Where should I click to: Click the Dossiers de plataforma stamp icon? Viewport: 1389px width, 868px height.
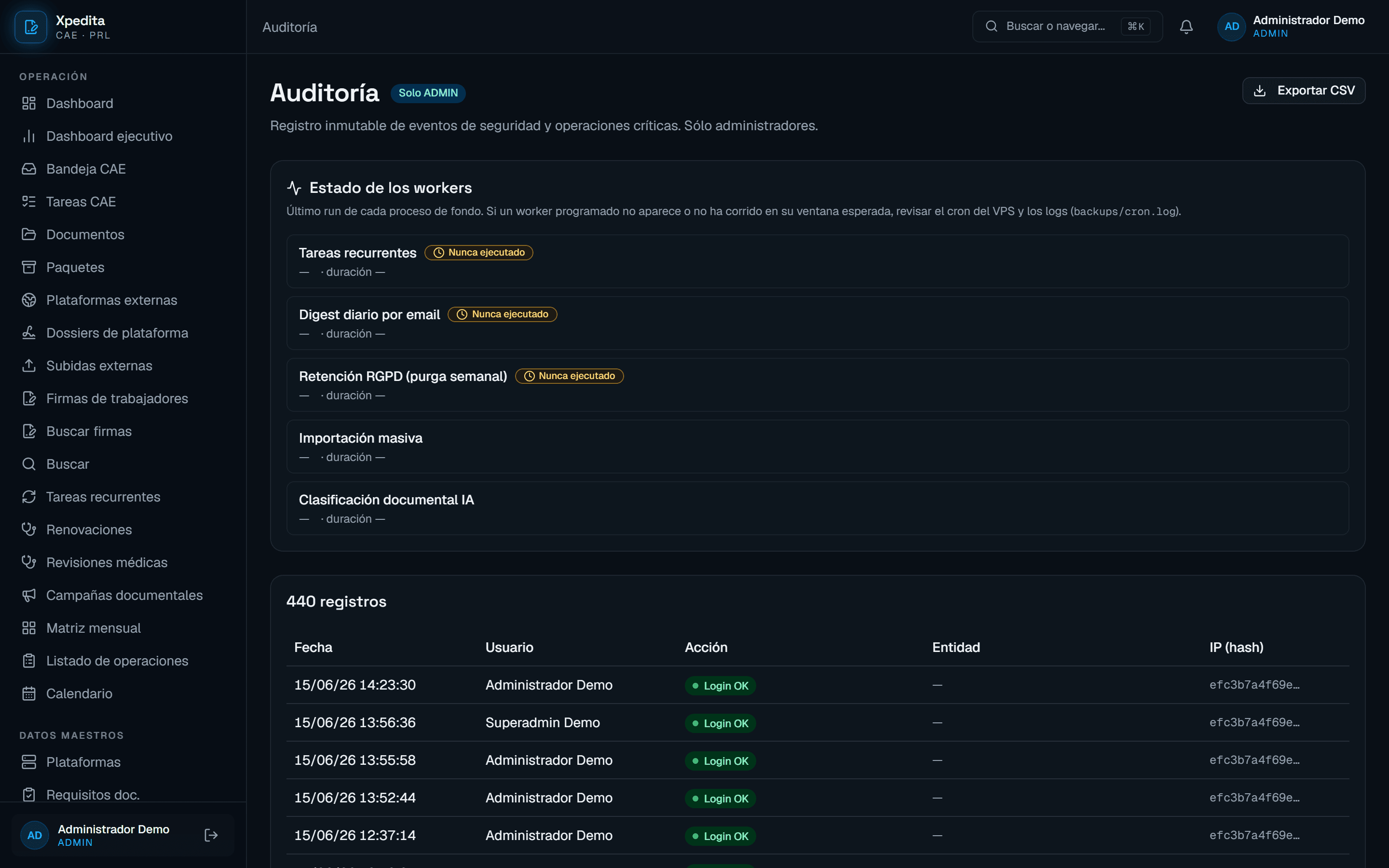[x=29, y=332]
